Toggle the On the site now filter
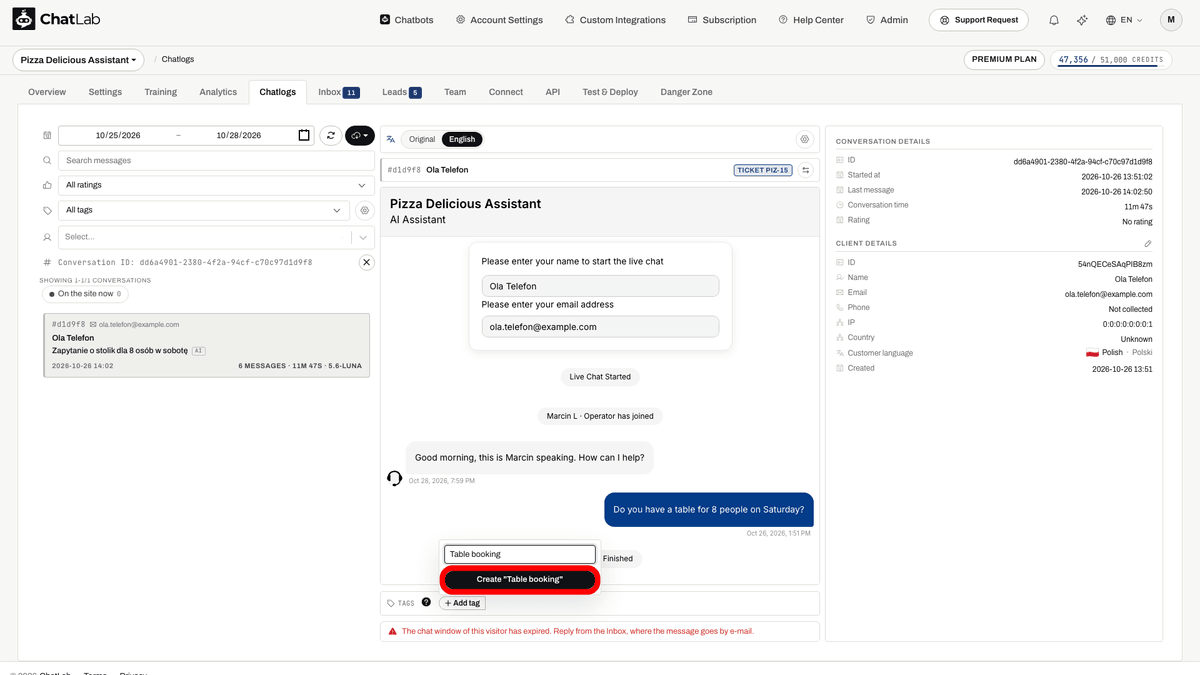 (x=85, y=294)
